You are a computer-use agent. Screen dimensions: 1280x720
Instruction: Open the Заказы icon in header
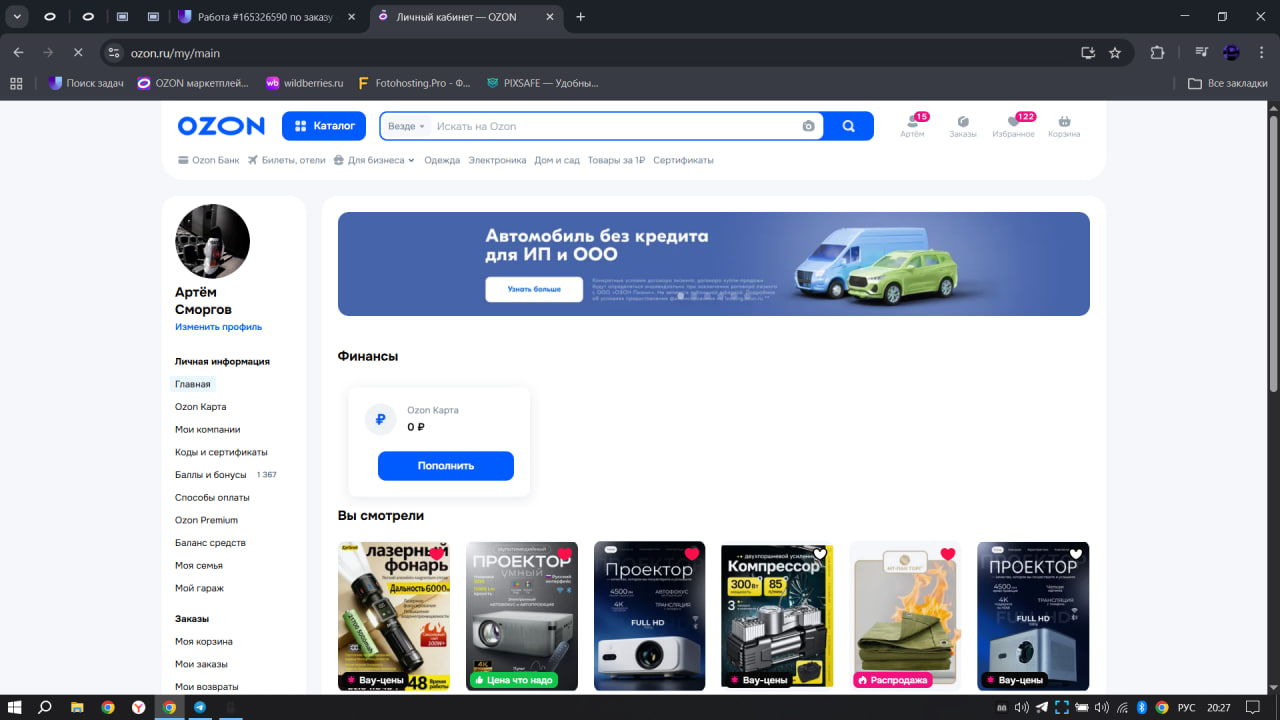(x=963, y=126)
